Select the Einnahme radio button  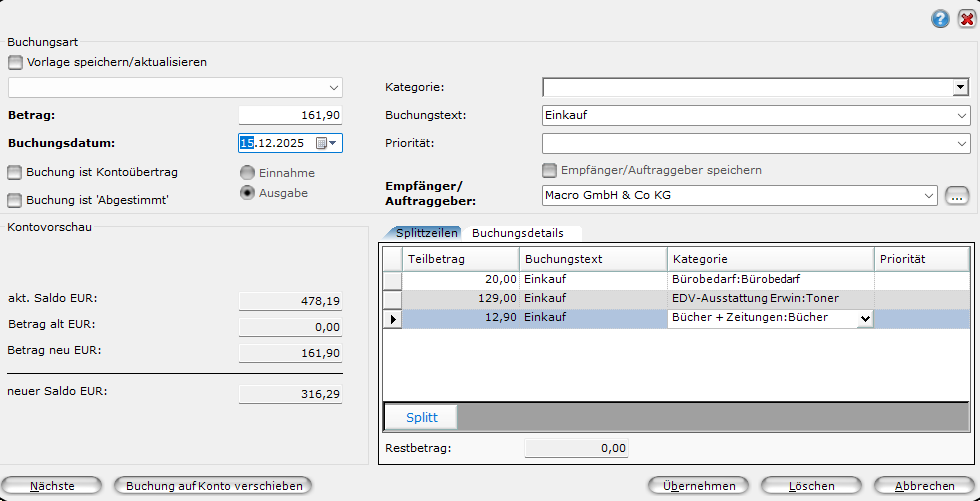click(x=247, y=172)
